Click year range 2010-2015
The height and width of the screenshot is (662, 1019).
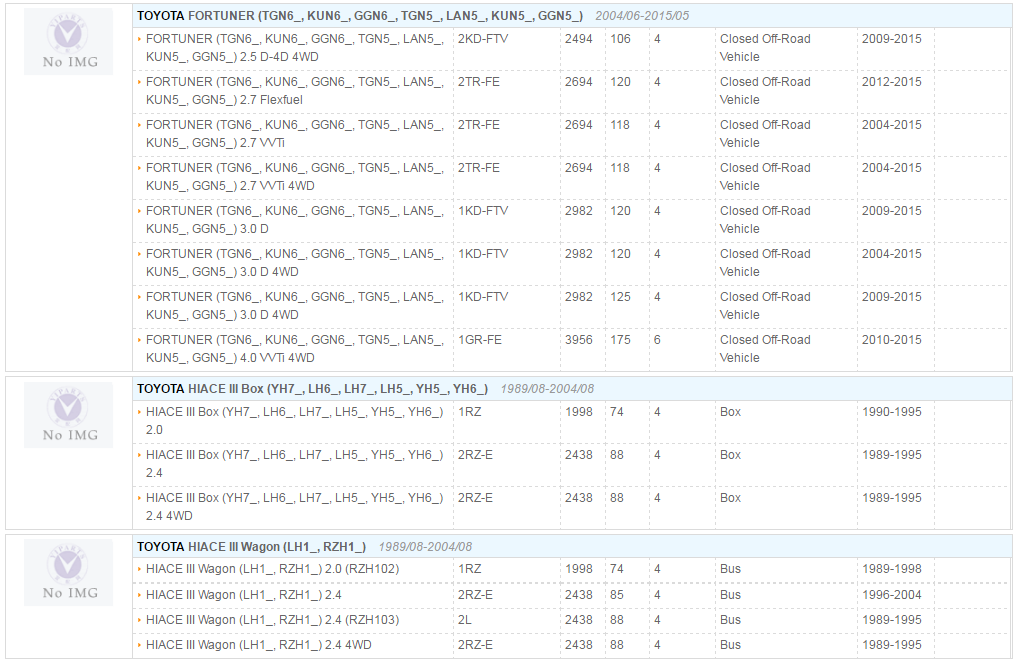click(x=892, y=340)
